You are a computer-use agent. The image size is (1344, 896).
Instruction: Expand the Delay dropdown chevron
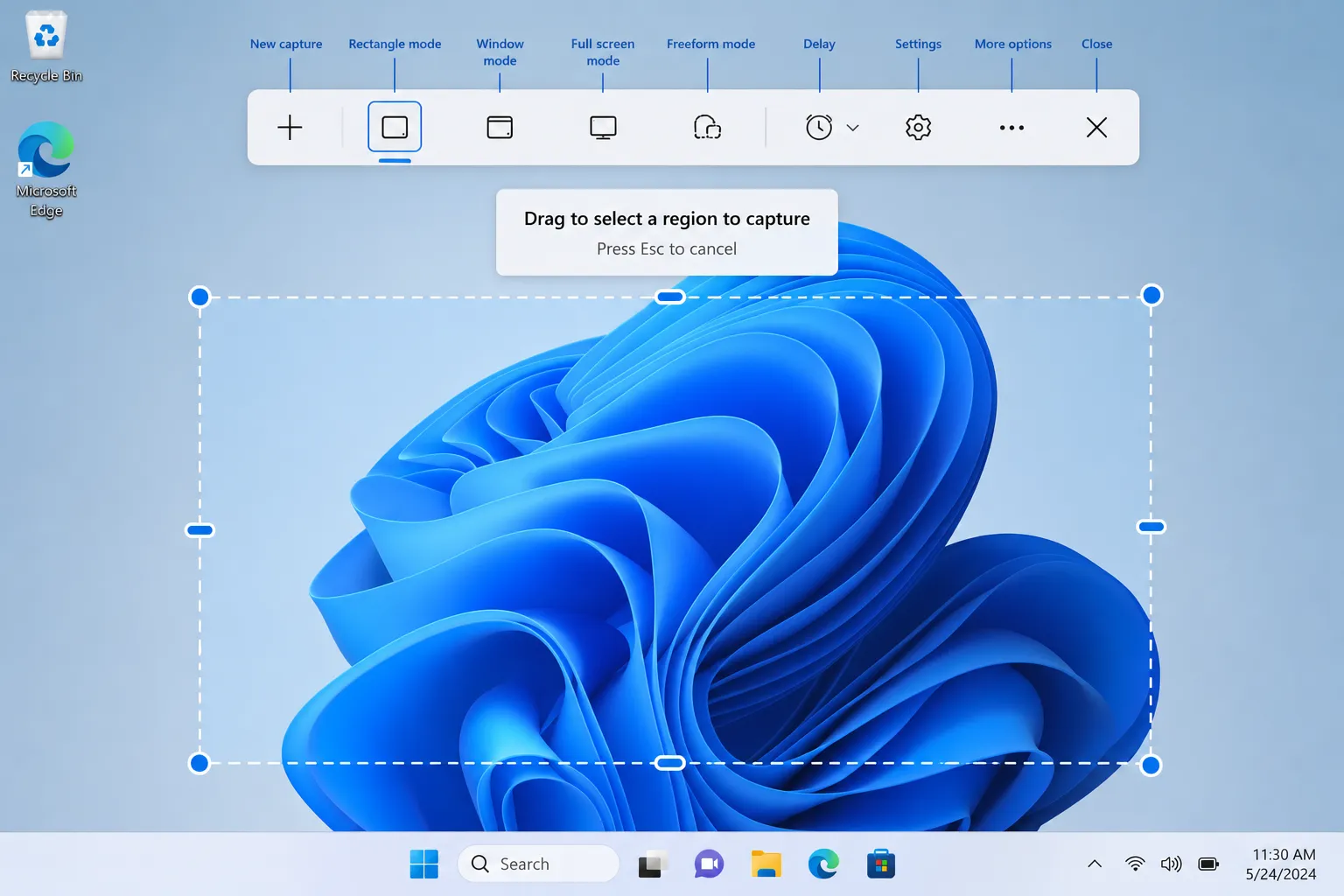[853, 128]
